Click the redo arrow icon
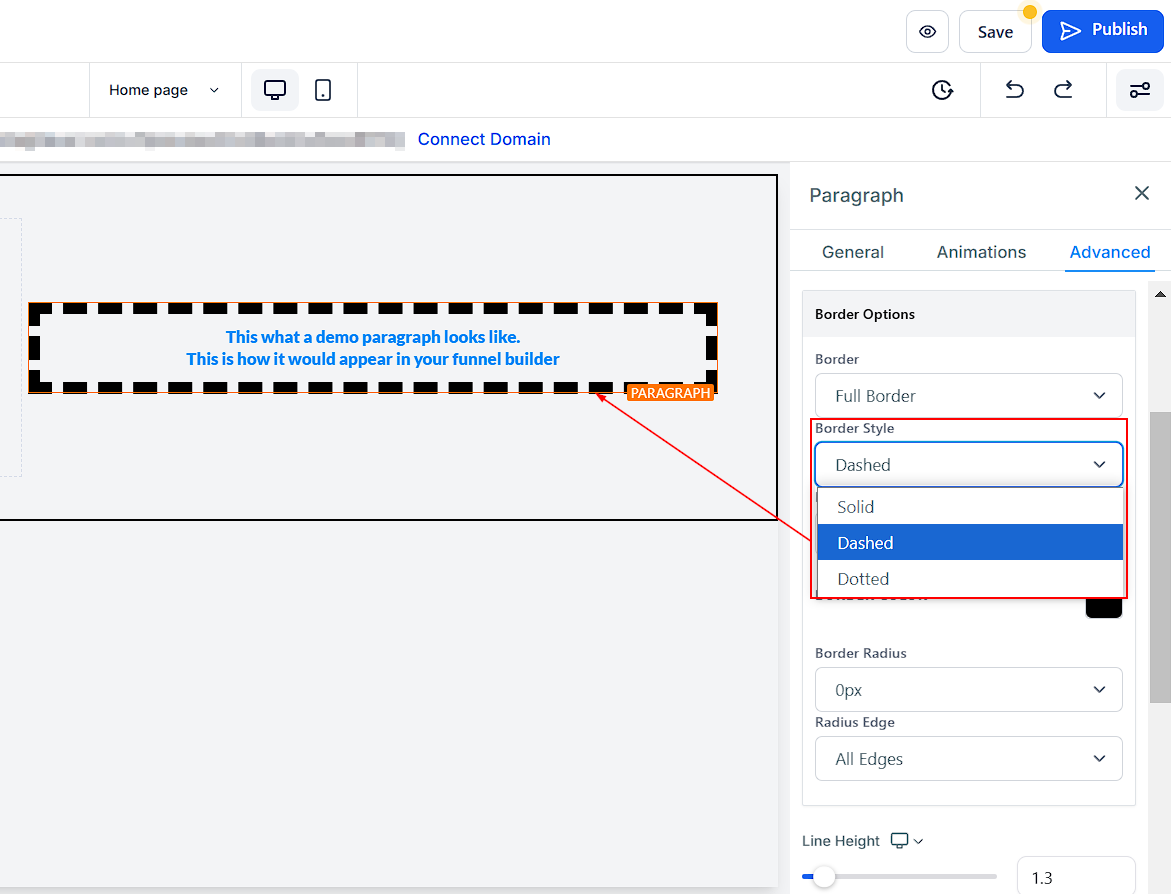 click(x=1063, y=90)
